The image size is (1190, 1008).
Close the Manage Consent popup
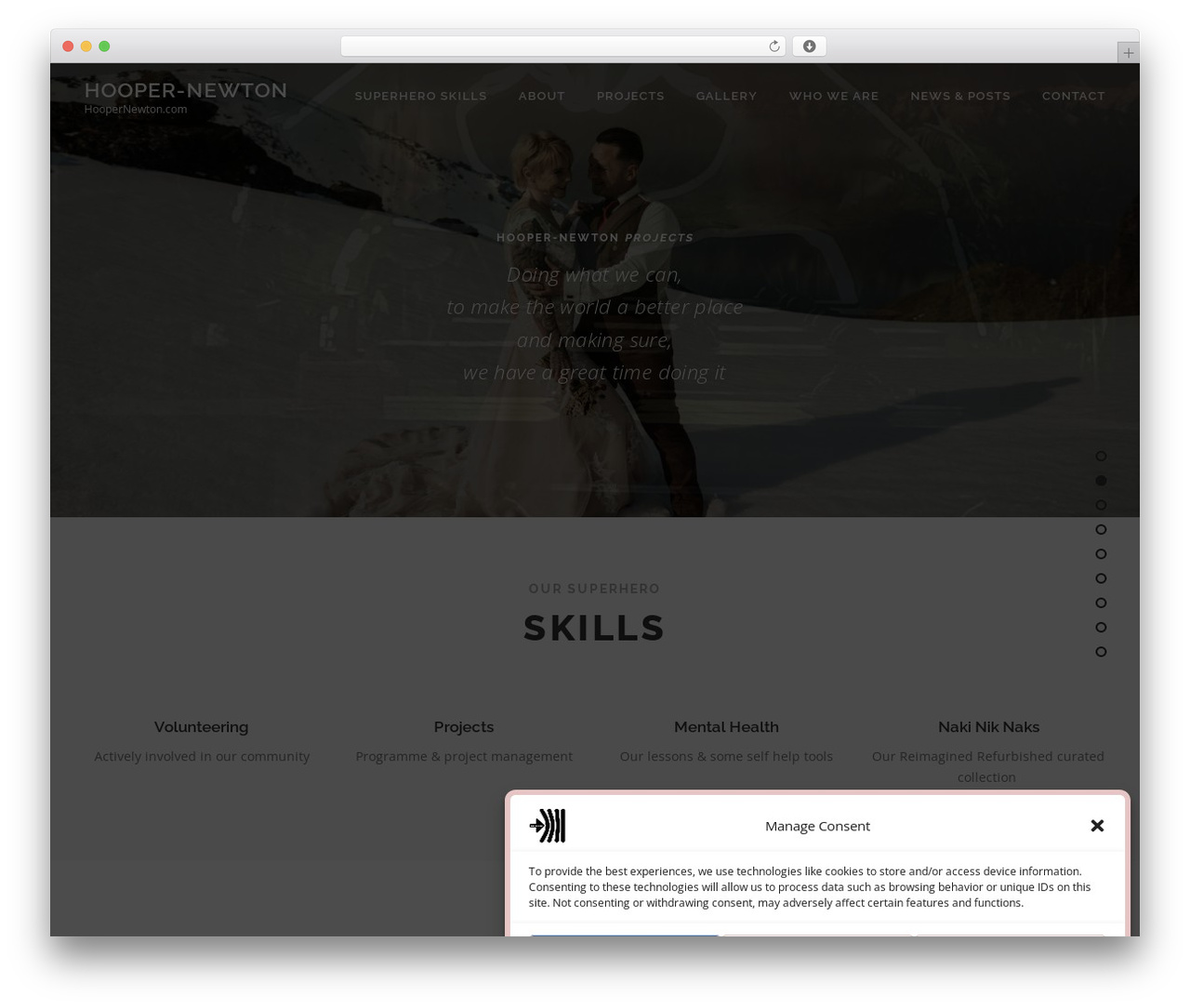point(1097,826)
